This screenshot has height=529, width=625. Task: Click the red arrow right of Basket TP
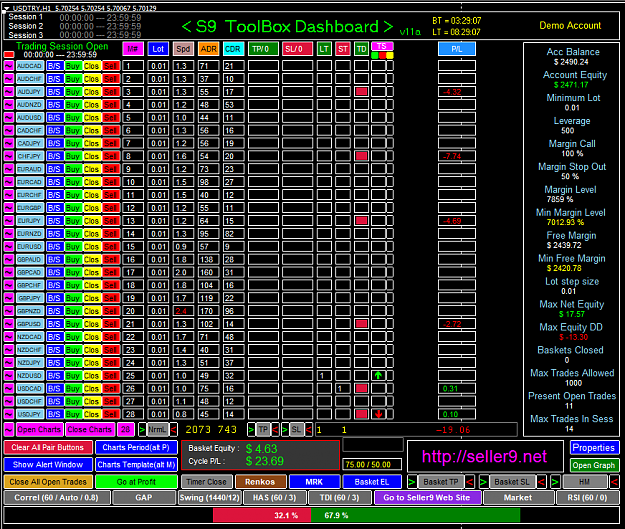(x=470, y=482)
